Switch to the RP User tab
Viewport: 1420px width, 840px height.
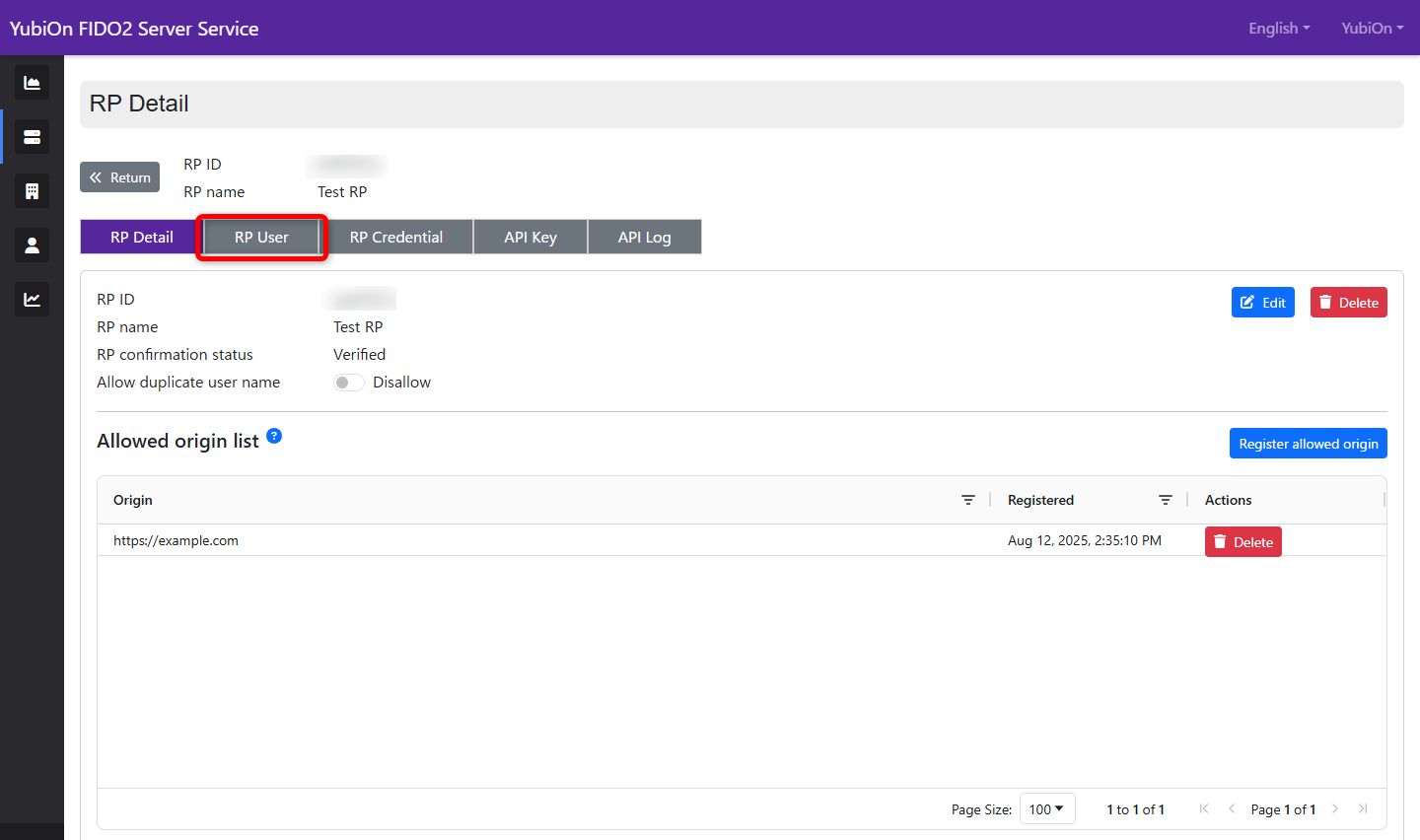261,237
